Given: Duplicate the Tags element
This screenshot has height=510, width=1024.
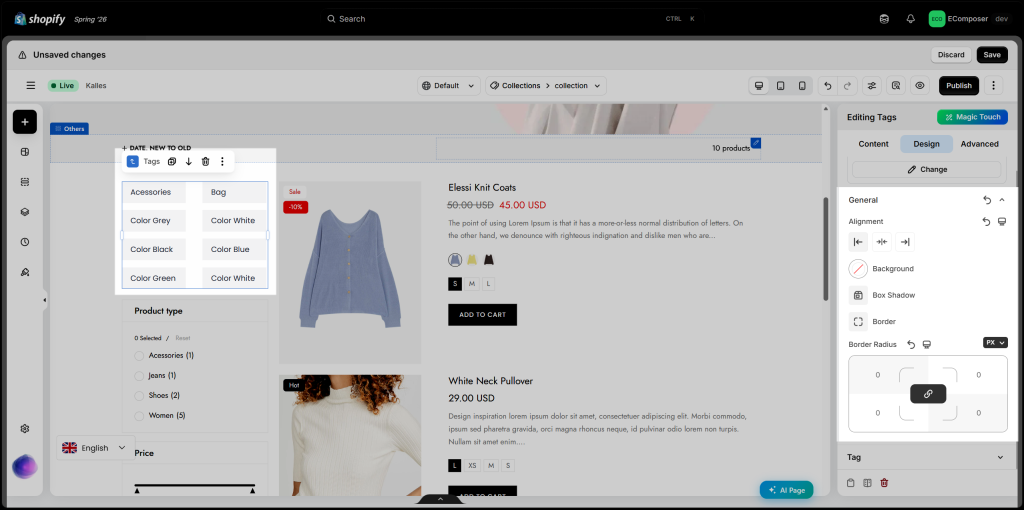Looking at the screenshot, I should click(x=172, y=161).
